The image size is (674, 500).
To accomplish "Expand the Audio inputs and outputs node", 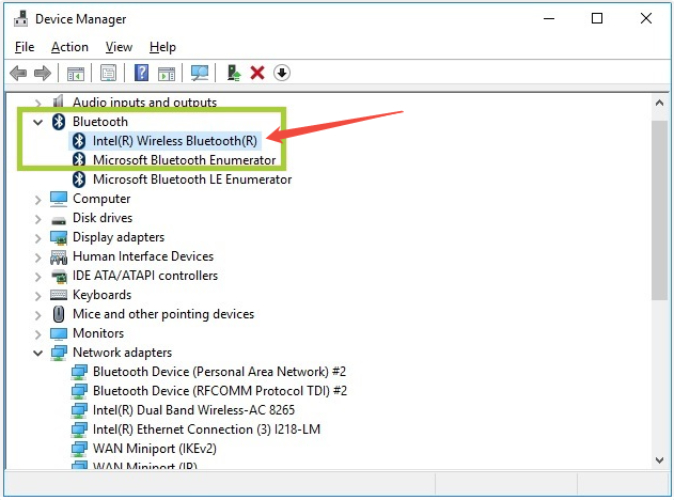I will pos(38,103).
